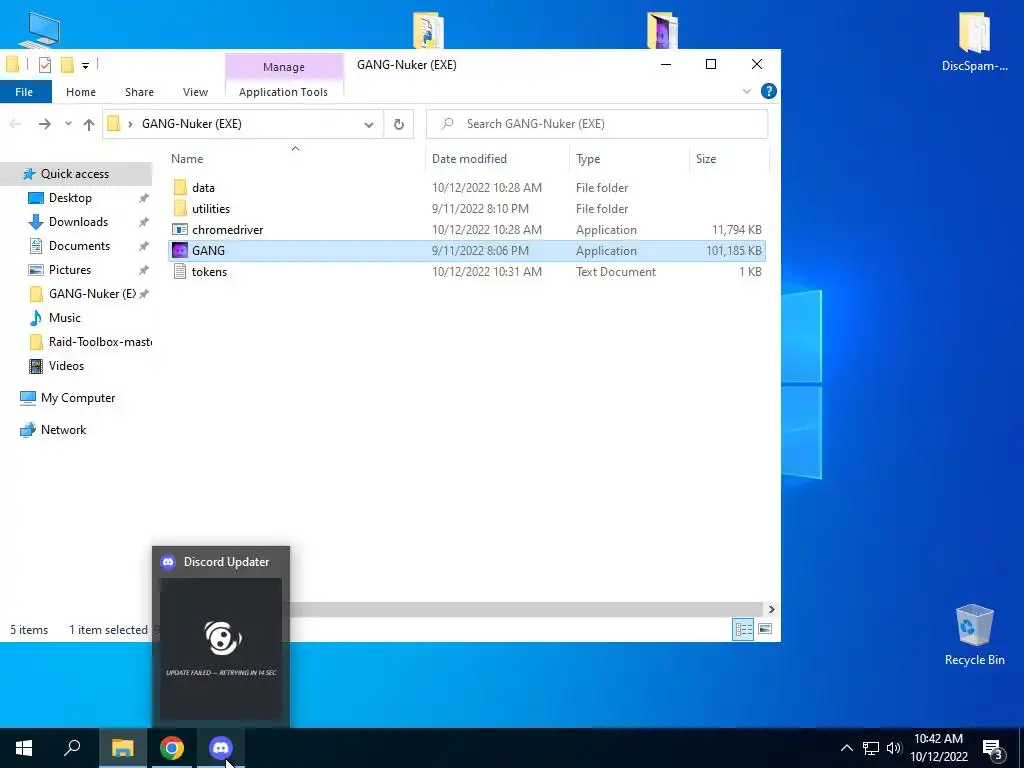The width and height of the screenshot is (1024, 768).
Task: Open the notification center icon
Action: pyautogui.click(x=993, y=748)
